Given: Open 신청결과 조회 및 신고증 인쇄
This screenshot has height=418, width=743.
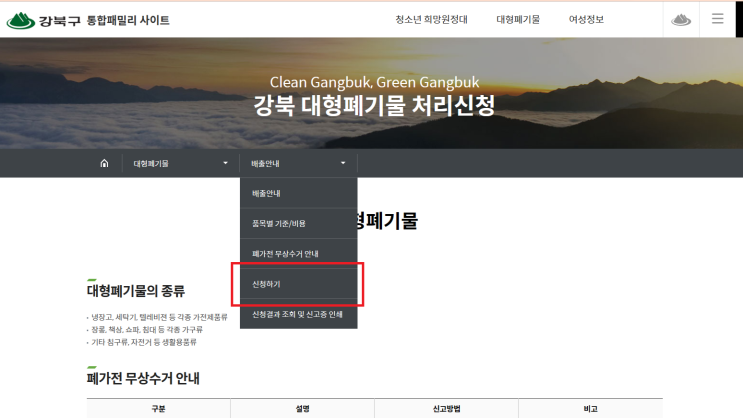Looking at the screenshot, I should [299, 314].
